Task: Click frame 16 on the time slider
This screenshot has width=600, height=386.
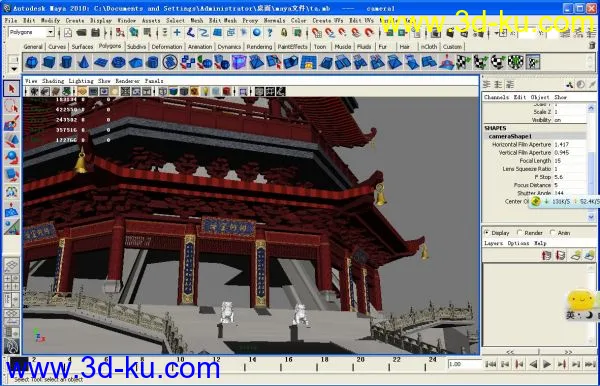Action: (x=281, y=365)
